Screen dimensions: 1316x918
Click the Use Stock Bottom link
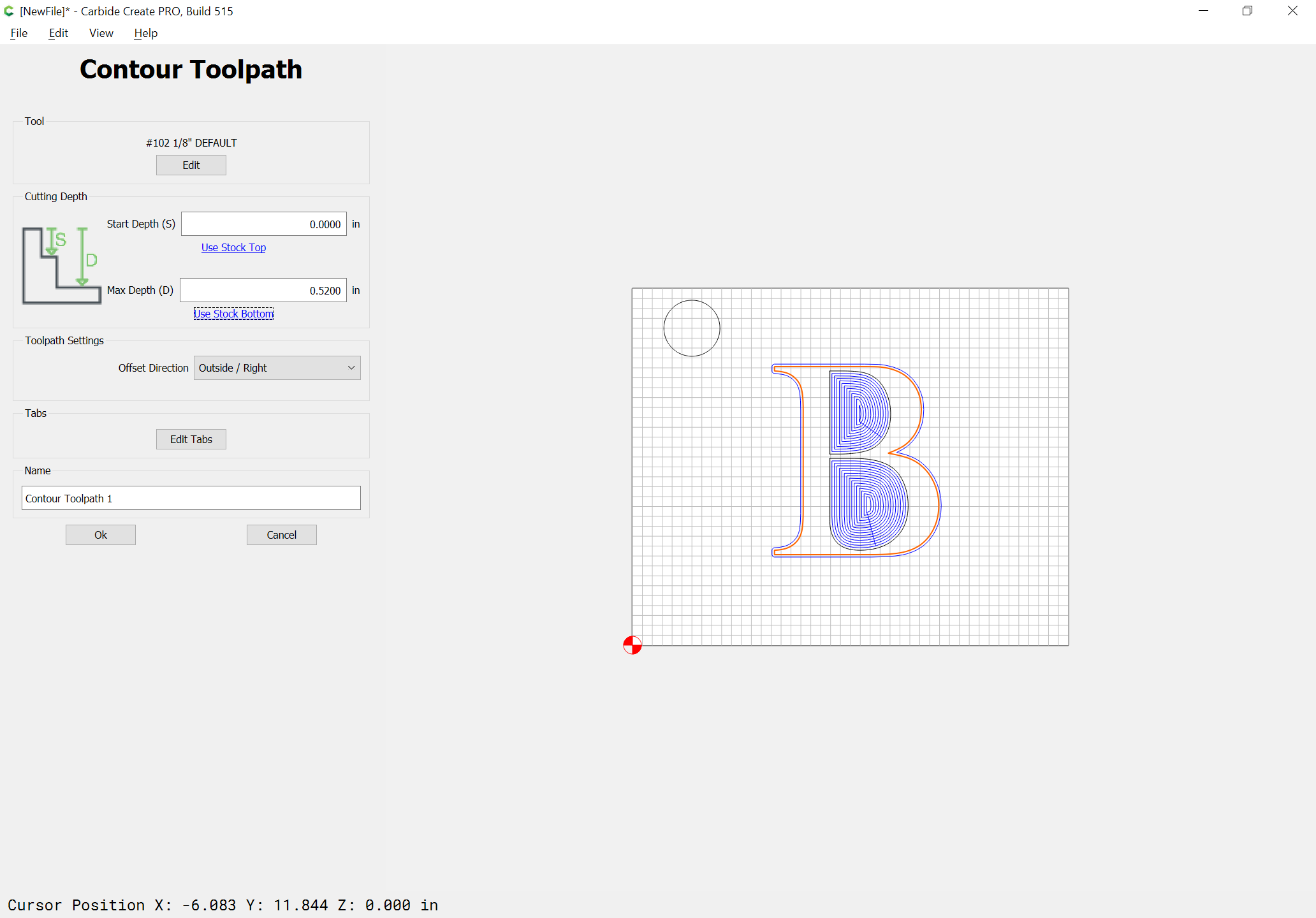pyautogui.click(x=234, y=314)
